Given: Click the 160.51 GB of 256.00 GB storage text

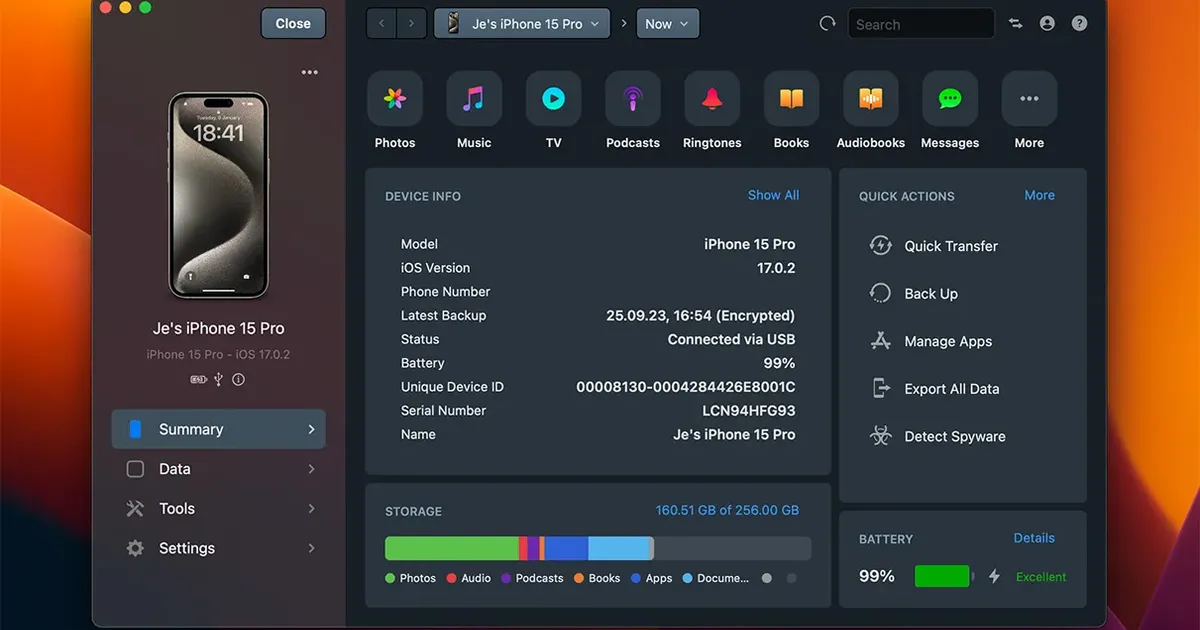Looking at the screenshot, I should point(727,510).
